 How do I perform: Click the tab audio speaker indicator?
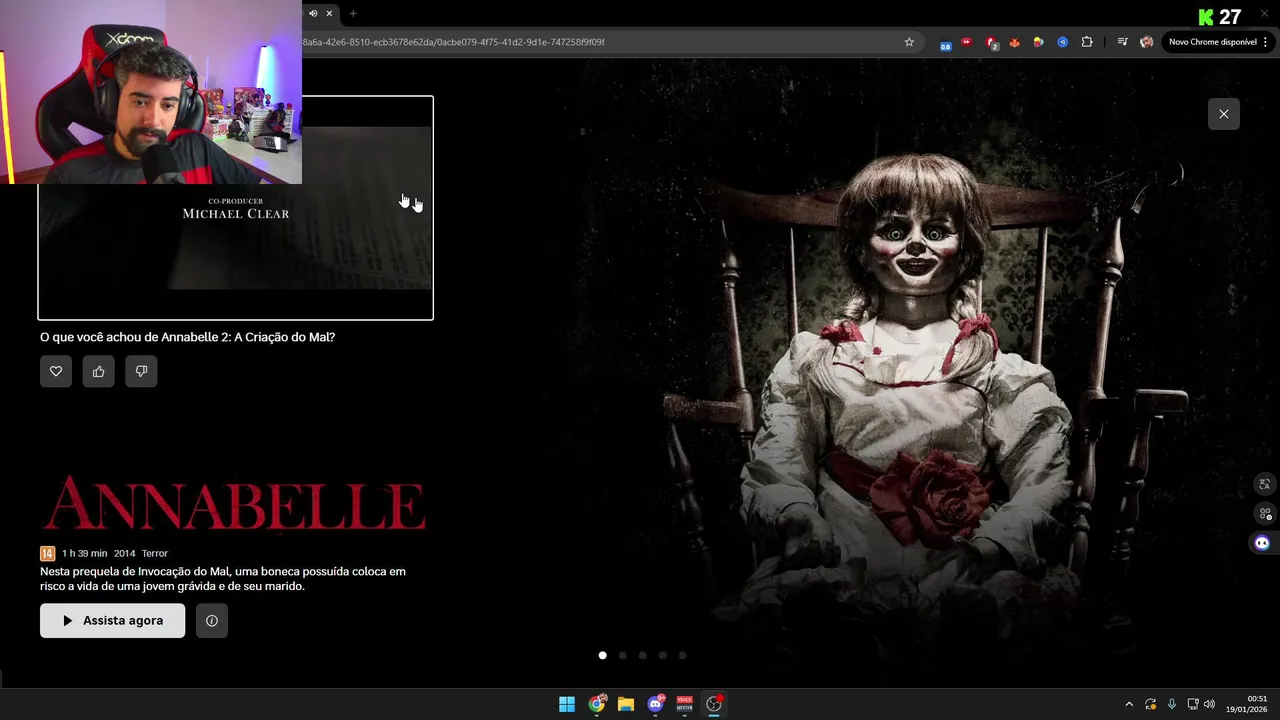point(313,13)
